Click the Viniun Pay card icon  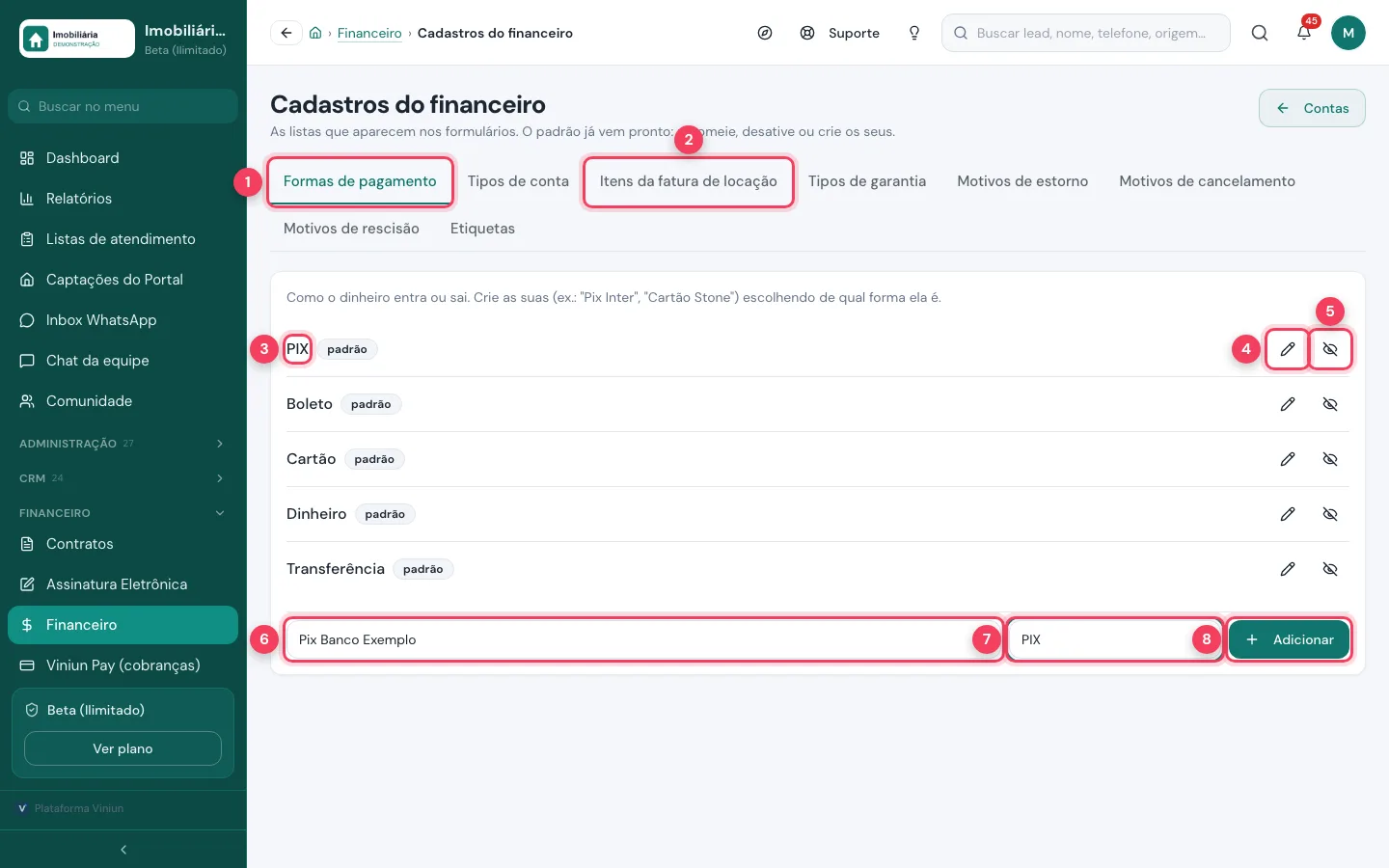point(27,665)
